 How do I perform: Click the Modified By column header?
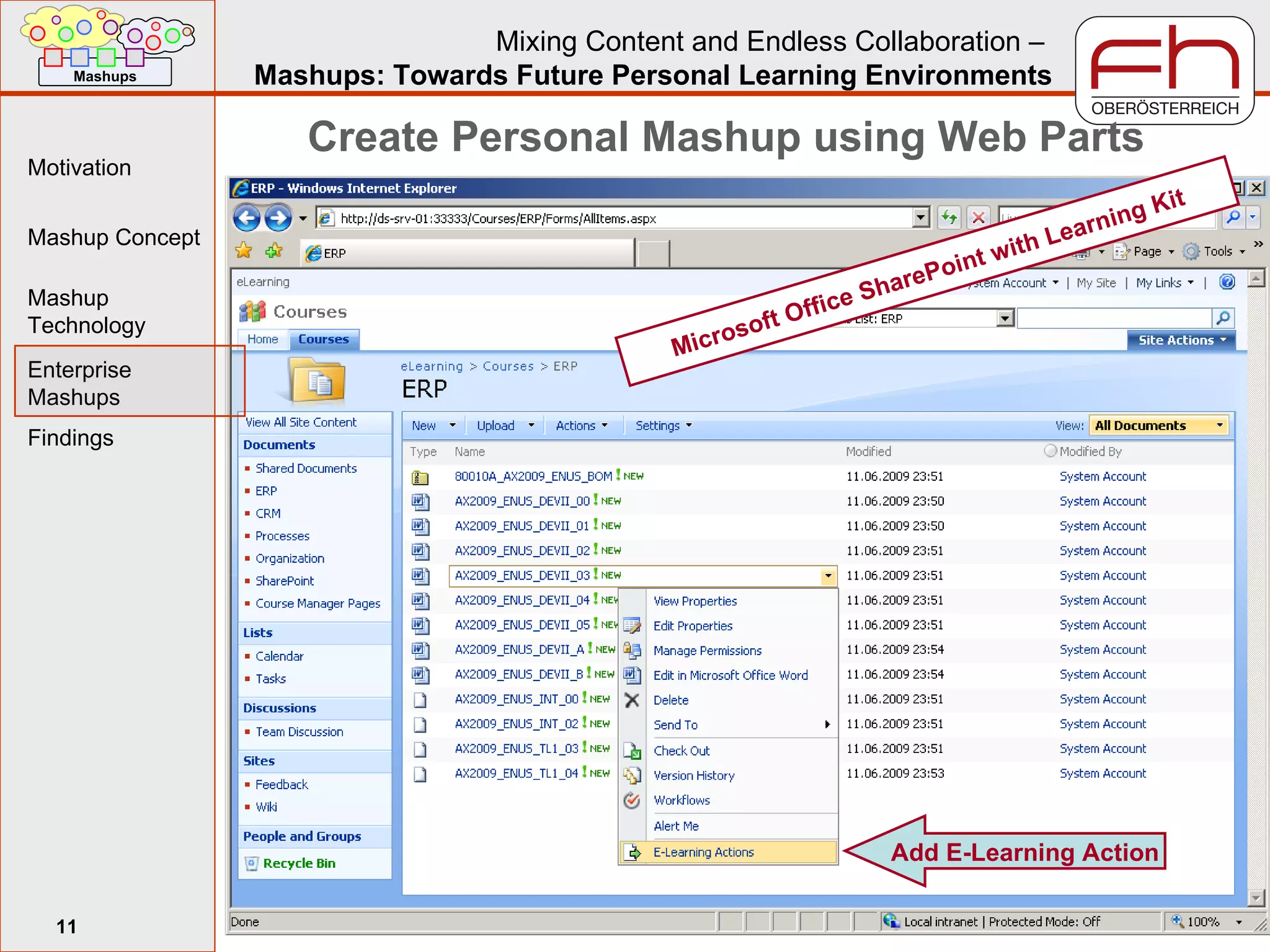coord(1090,451)
